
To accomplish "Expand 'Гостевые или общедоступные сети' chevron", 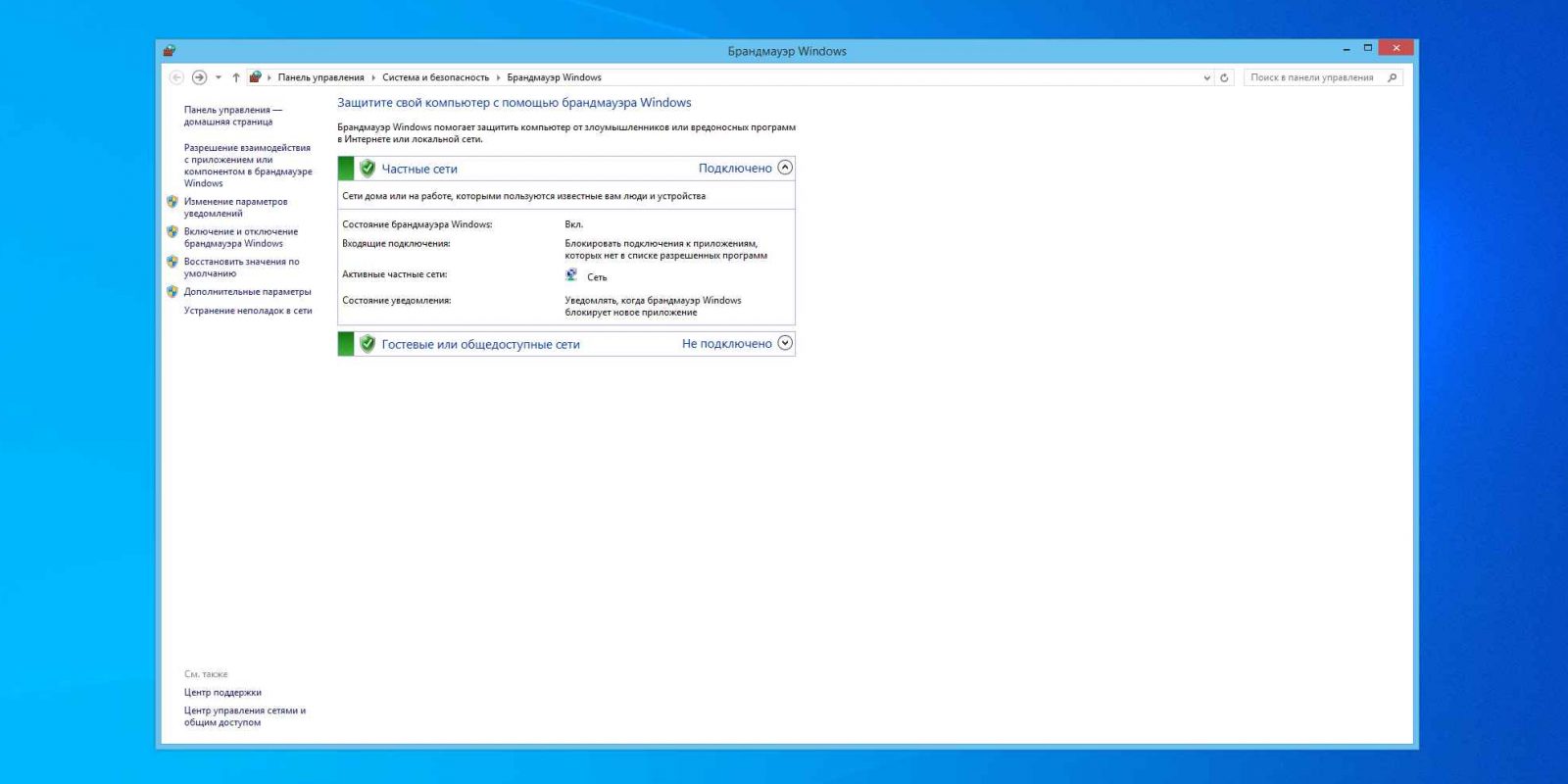I will click(x=785, y=343).
